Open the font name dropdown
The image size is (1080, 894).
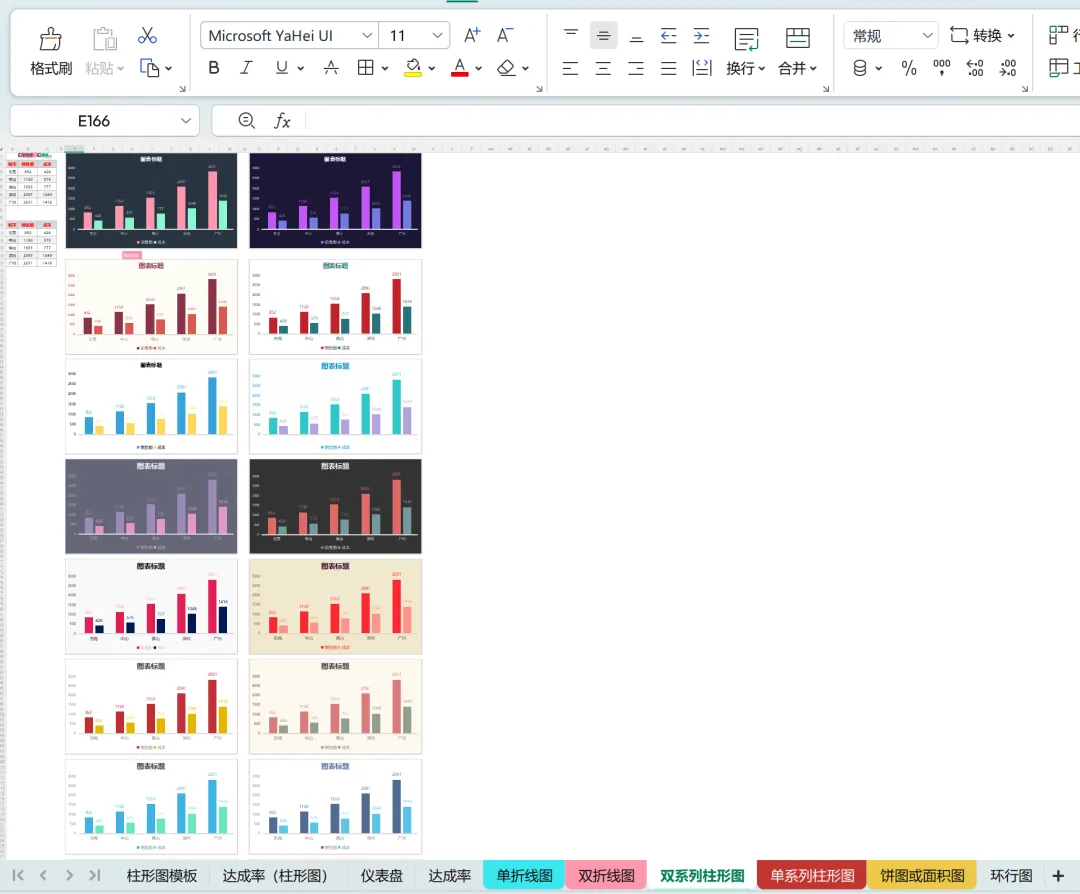tap(367, 35)
